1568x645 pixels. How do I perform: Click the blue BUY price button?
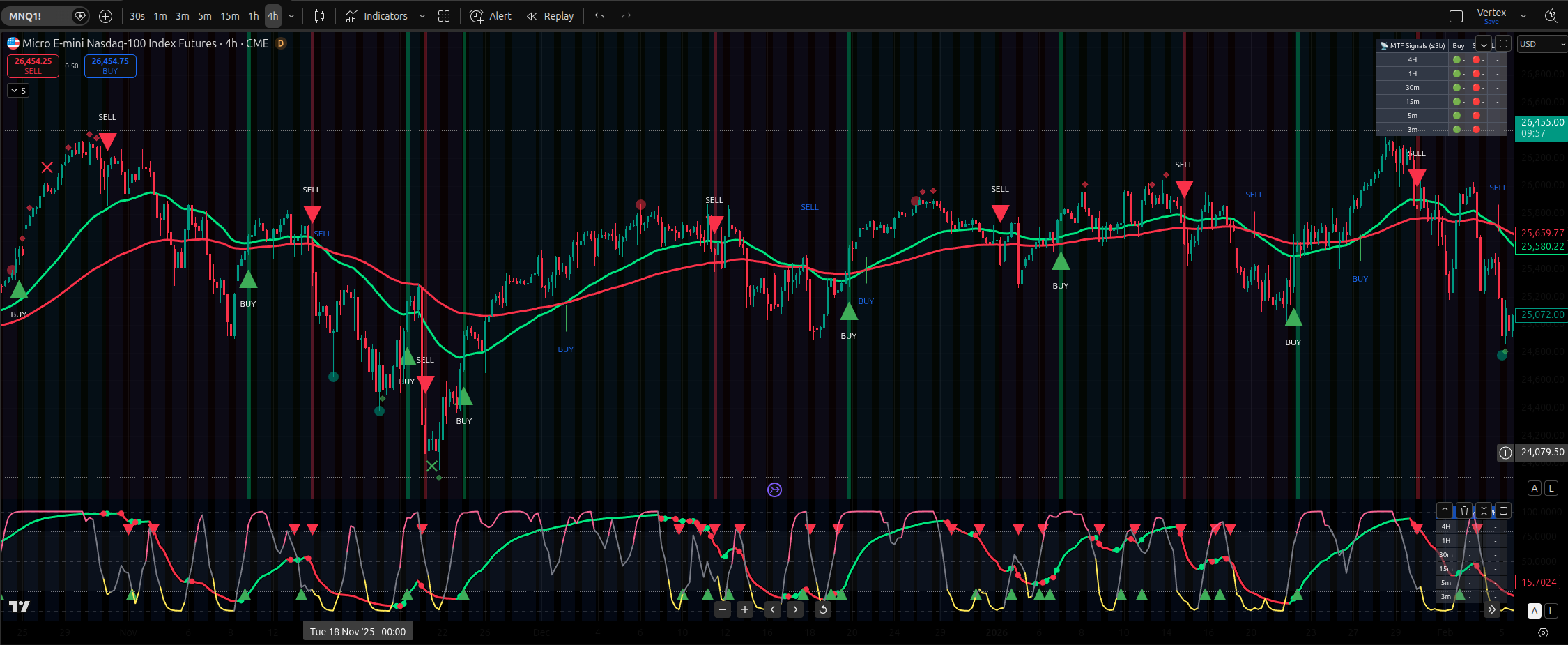click(x=110, y=66)
